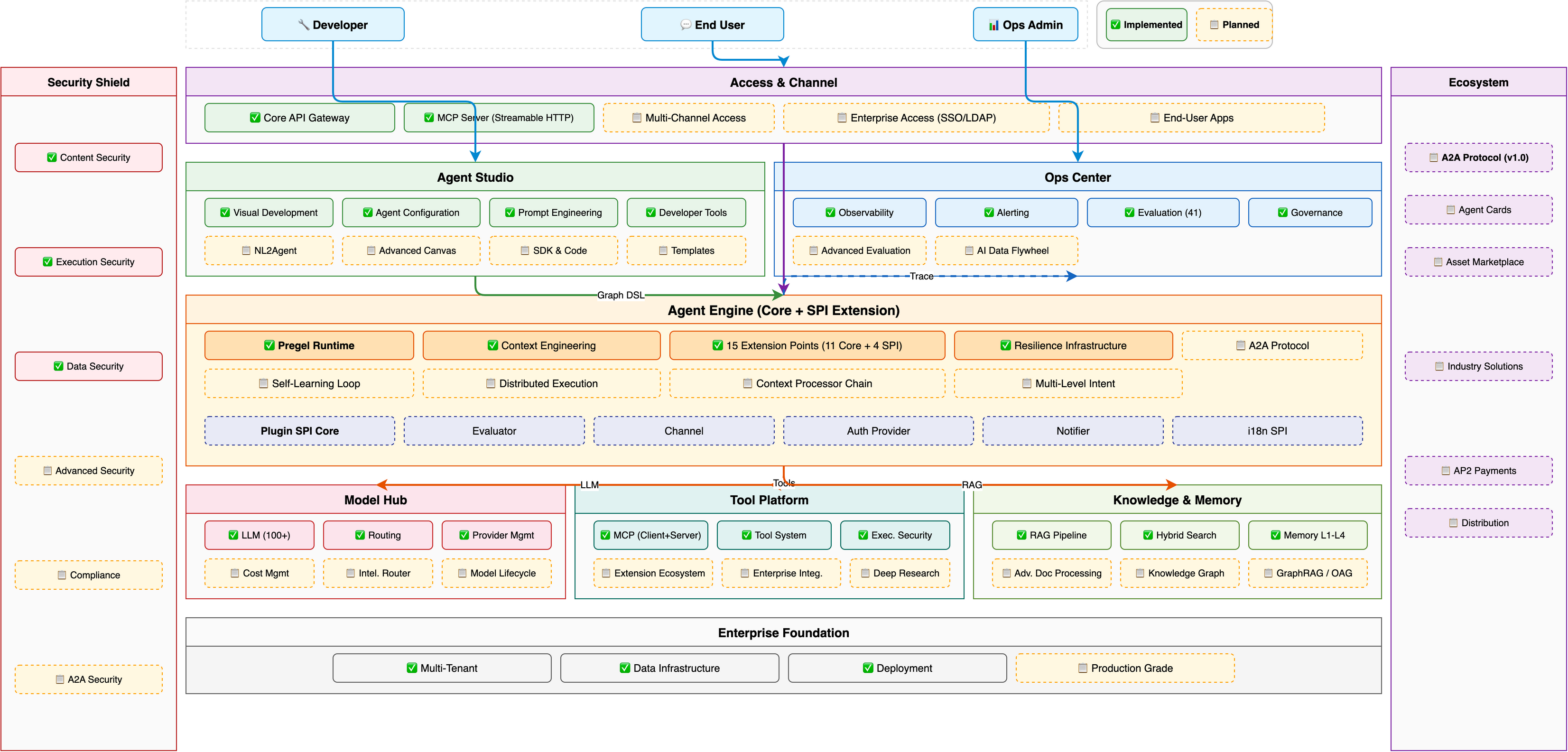Select the Industry Solutions box

click(x=1478, y=366)
